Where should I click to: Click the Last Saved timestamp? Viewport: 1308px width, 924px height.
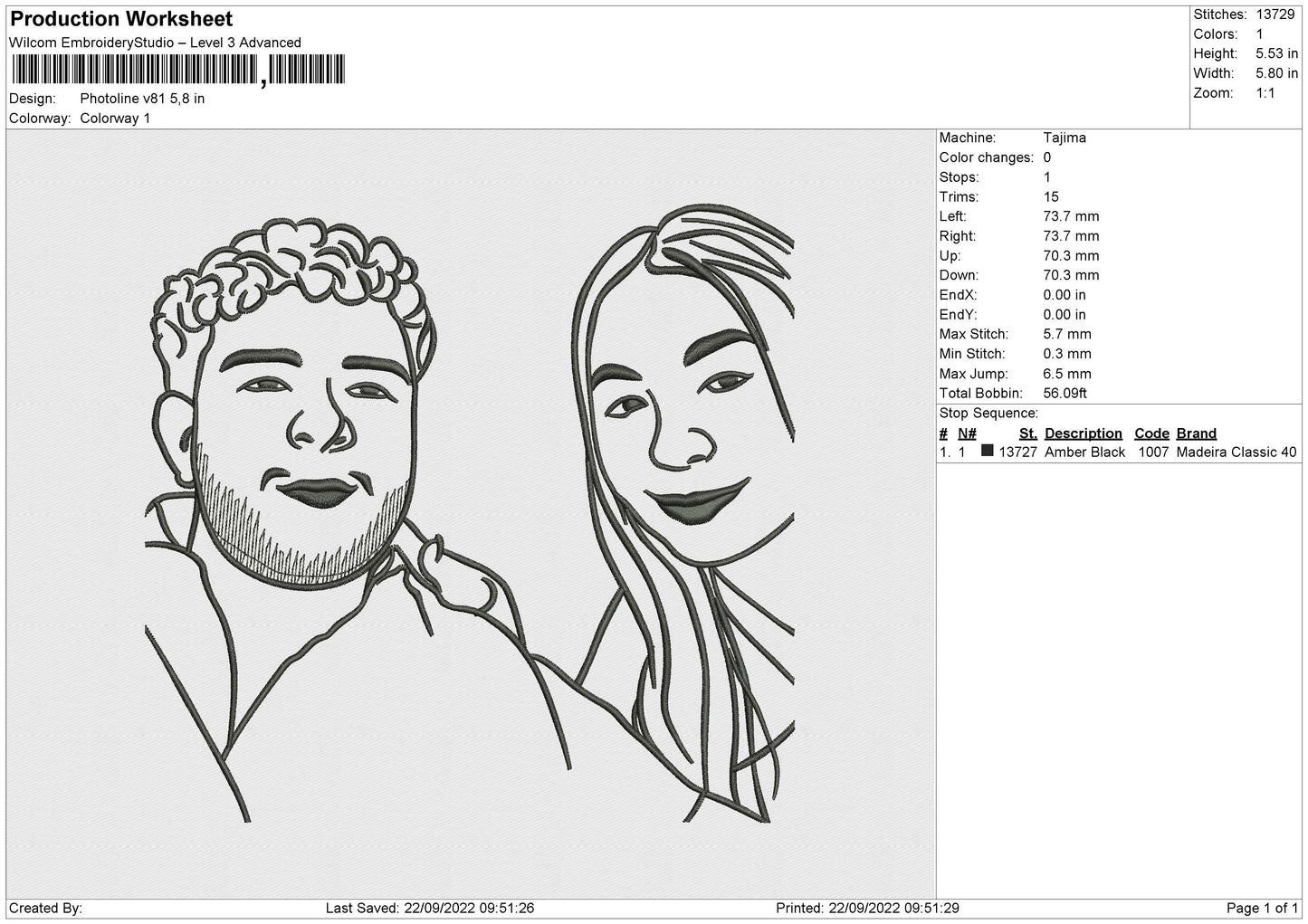pos(430,908)
